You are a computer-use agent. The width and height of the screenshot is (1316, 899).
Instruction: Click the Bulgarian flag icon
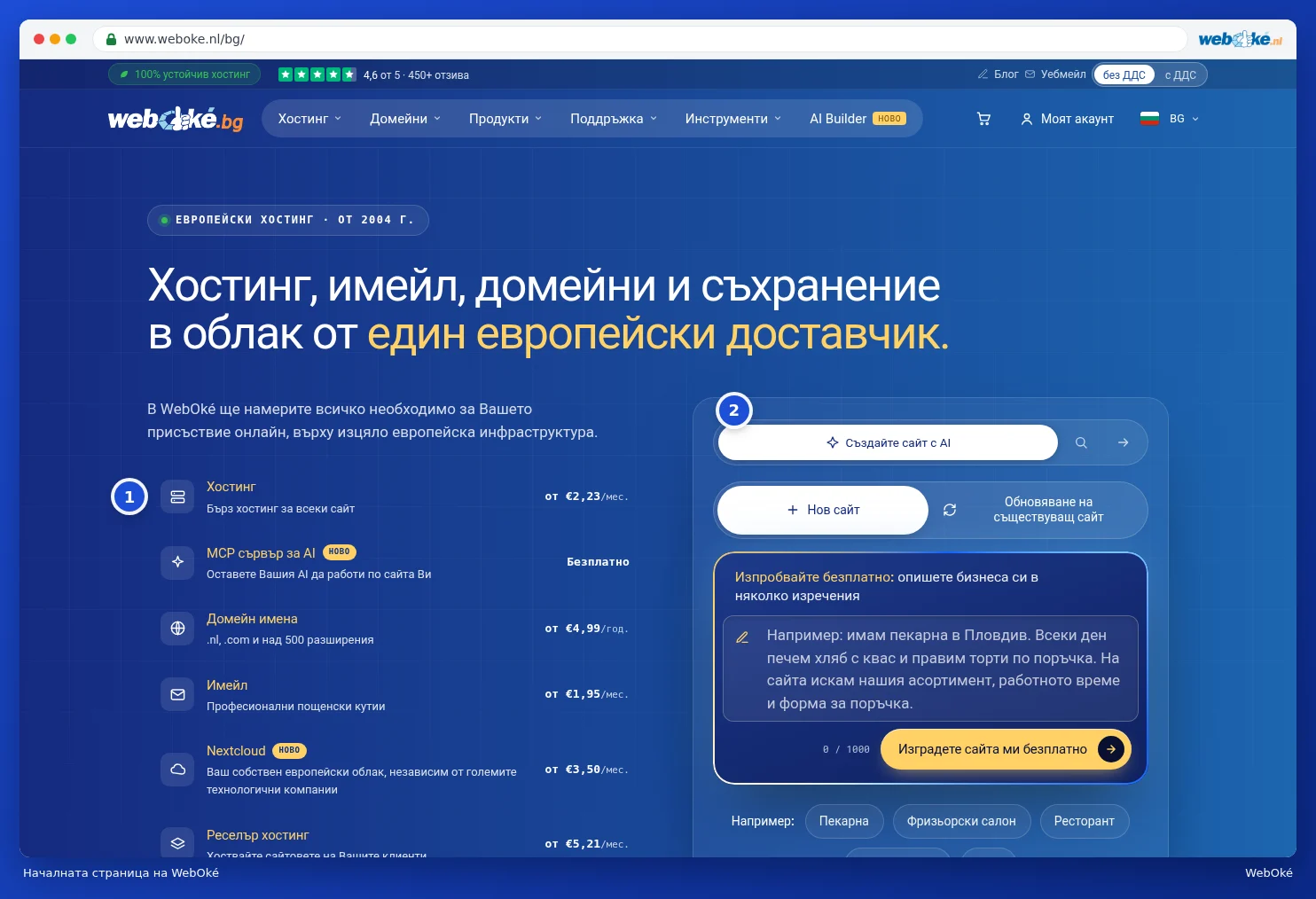click(x=1149, y=119)
